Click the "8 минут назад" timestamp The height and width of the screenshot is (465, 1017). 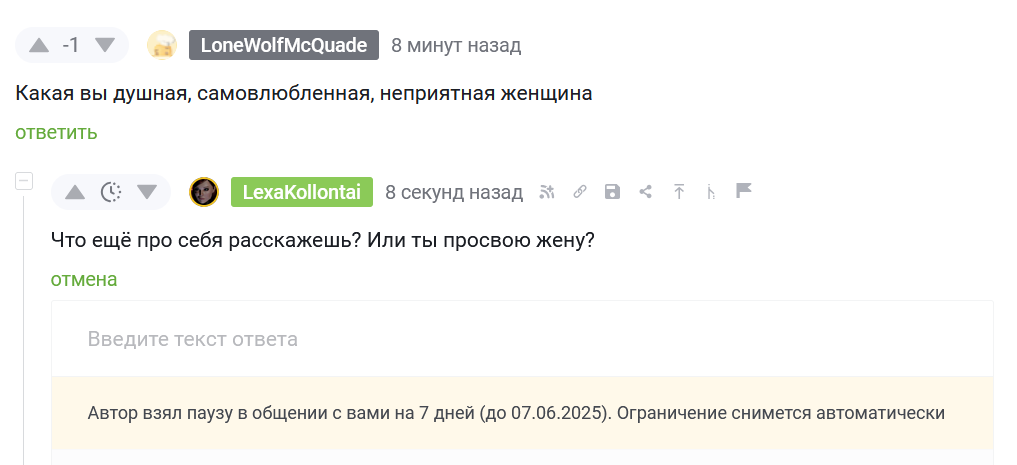point(456,46)
